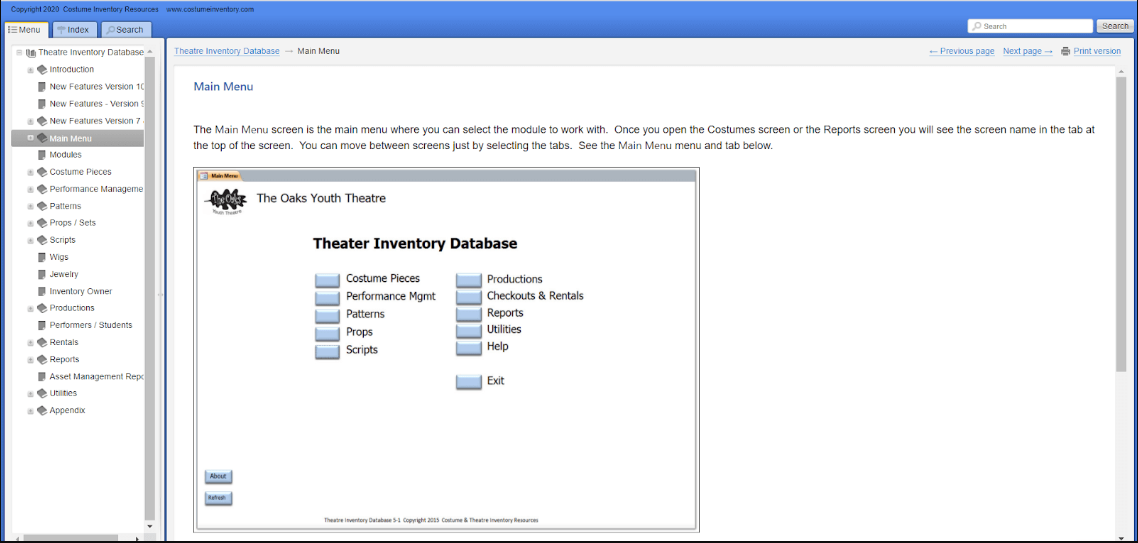The width and height of the screenshot is (1138, 543).
Task: Go to the Previous page link
Action: (x=962, y=52)
